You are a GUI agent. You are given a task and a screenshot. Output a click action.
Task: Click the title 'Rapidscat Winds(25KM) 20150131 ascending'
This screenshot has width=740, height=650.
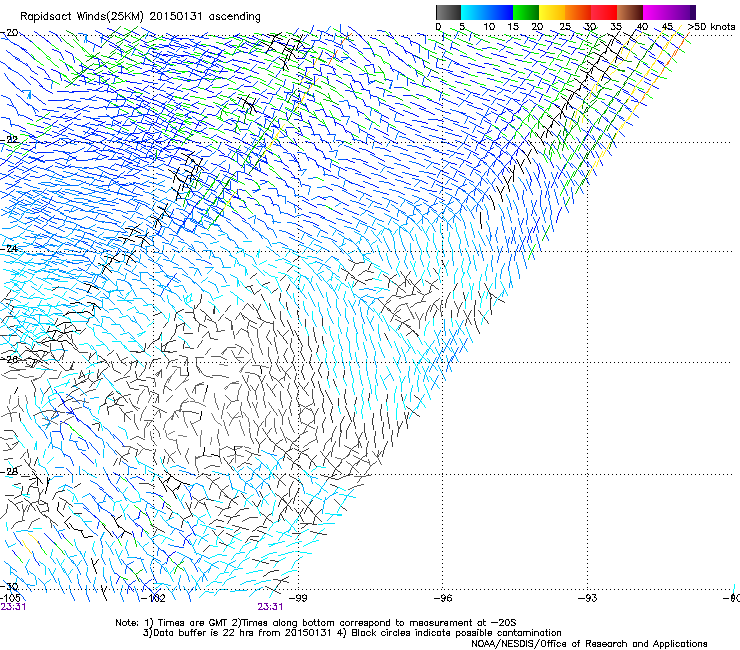(140, 17)
